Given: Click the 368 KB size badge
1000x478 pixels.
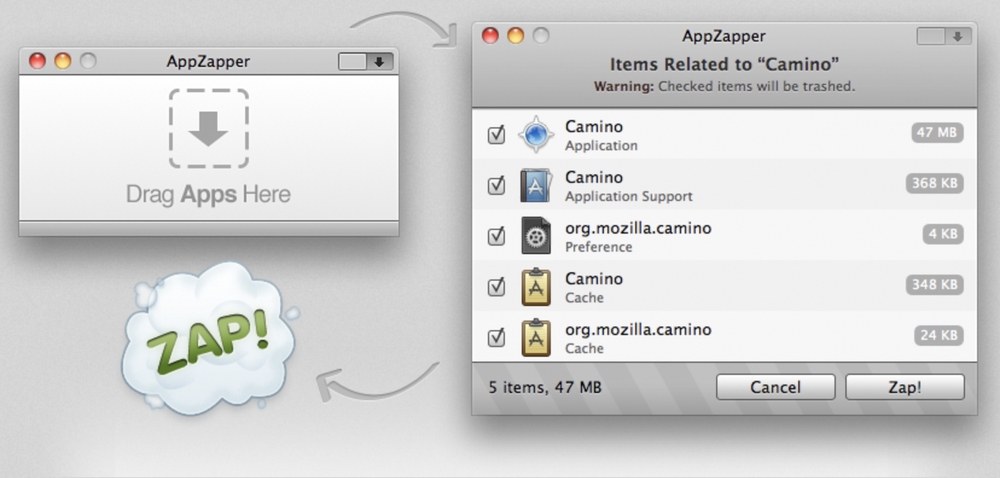Looking at the screenshot, I should point(934,183).
